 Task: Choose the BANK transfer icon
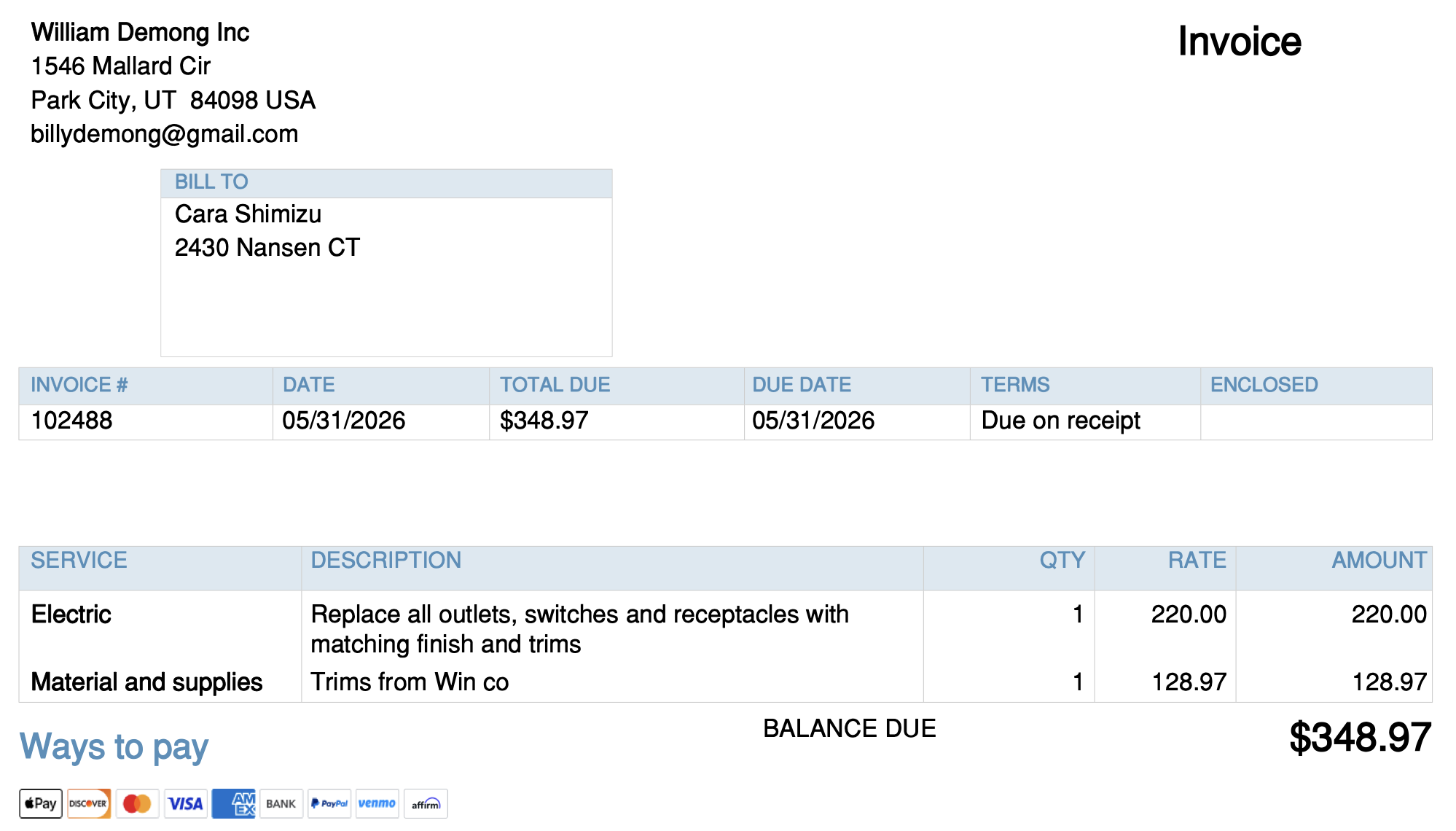tap(281, 803)
